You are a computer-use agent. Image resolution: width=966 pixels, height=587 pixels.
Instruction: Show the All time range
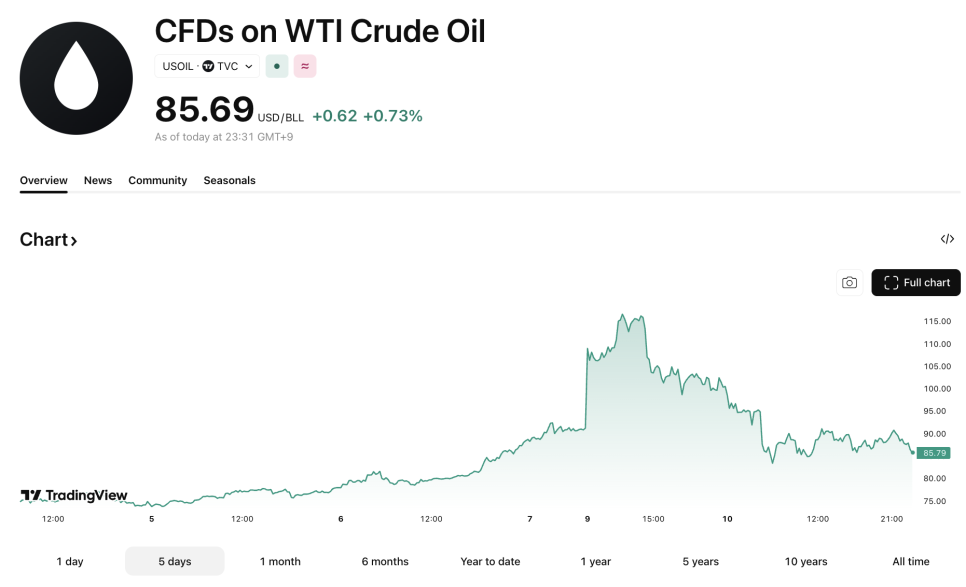pos(911,562)
